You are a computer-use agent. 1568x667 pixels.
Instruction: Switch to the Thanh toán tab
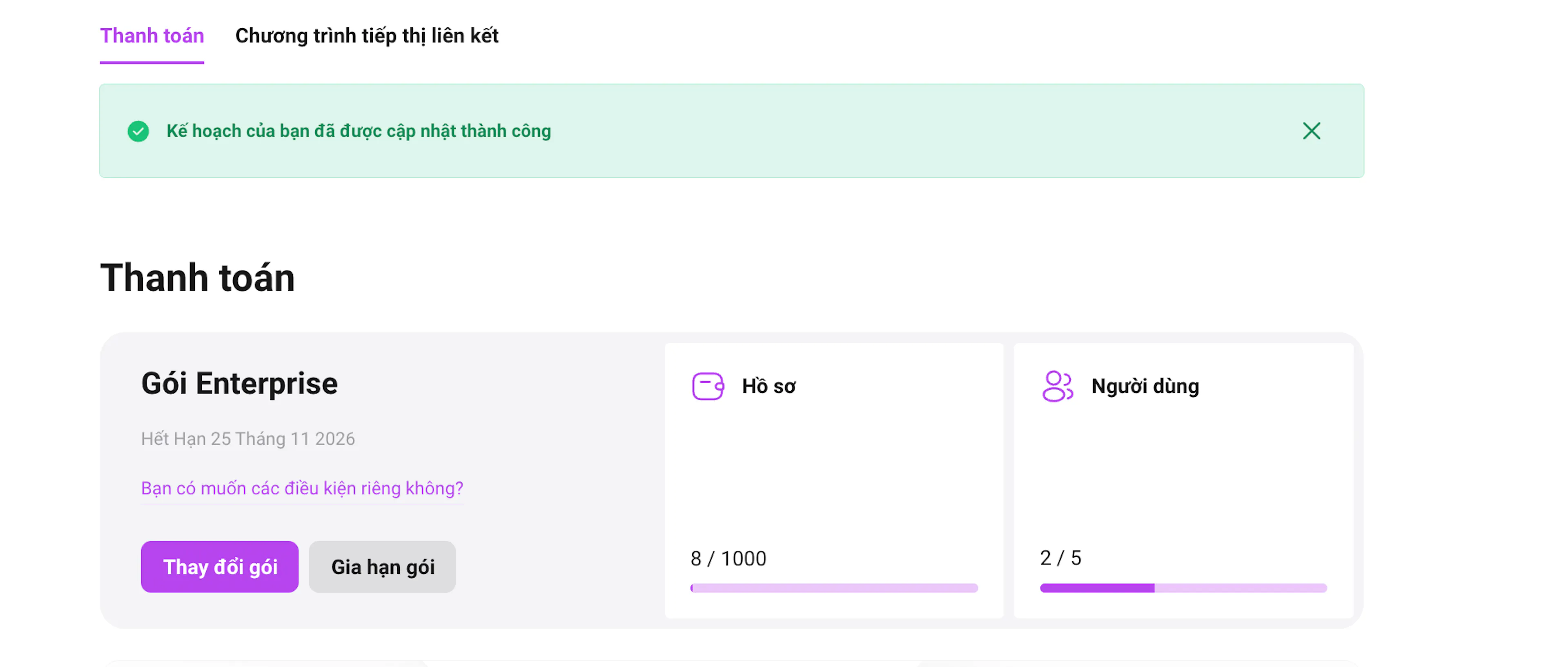[x=151, y=36]
